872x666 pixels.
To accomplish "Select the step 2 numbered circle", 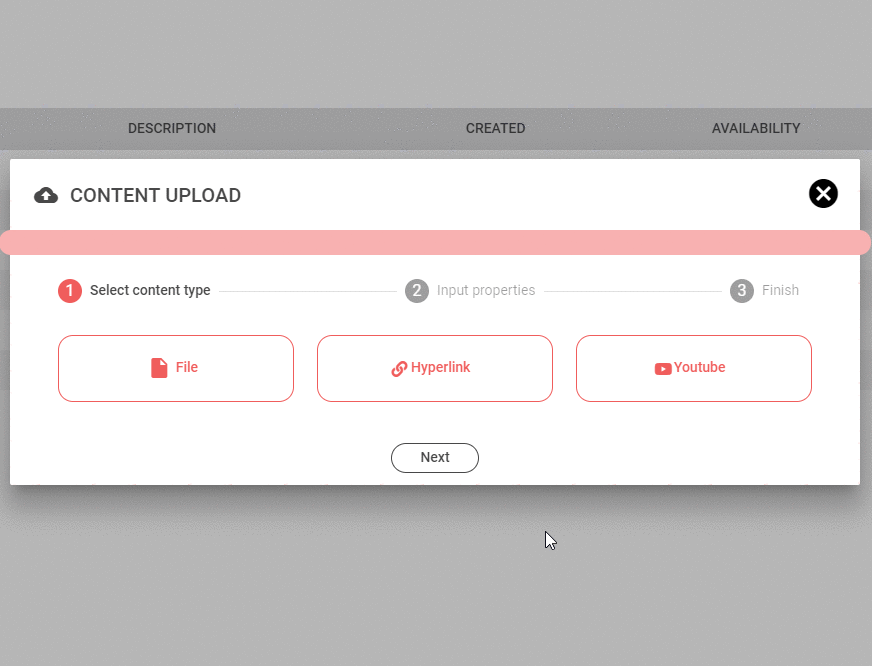I will (417, 291).
